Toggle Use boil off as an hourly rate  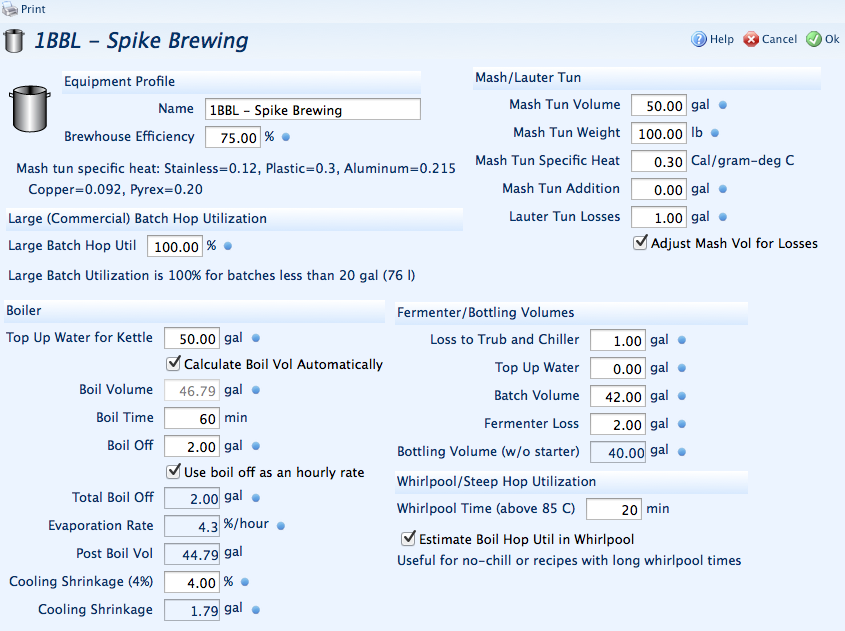coord(173,471)
